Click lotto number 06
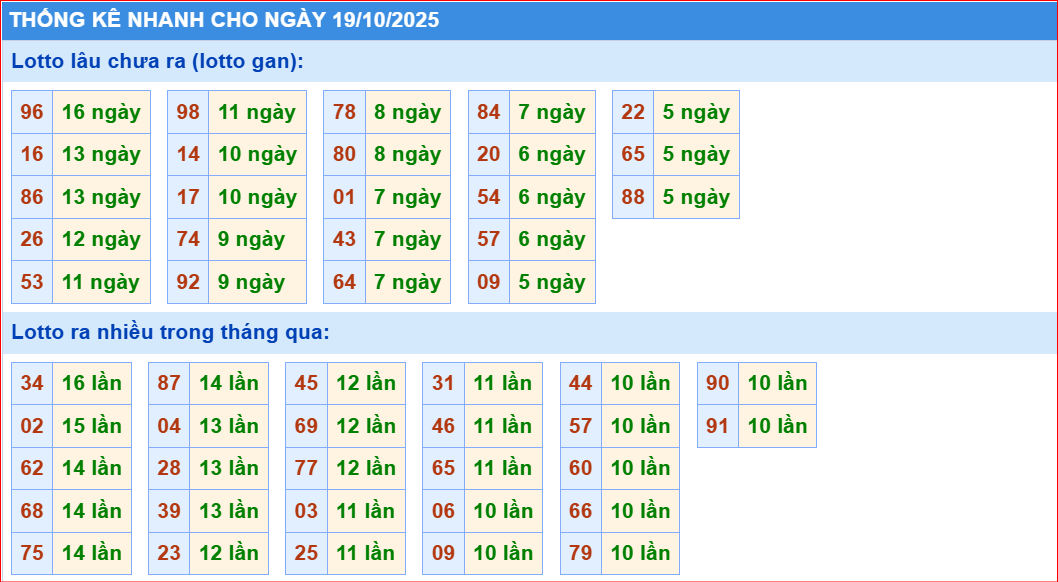Viewport: 1058px width, 582px height. click(443, 511)
